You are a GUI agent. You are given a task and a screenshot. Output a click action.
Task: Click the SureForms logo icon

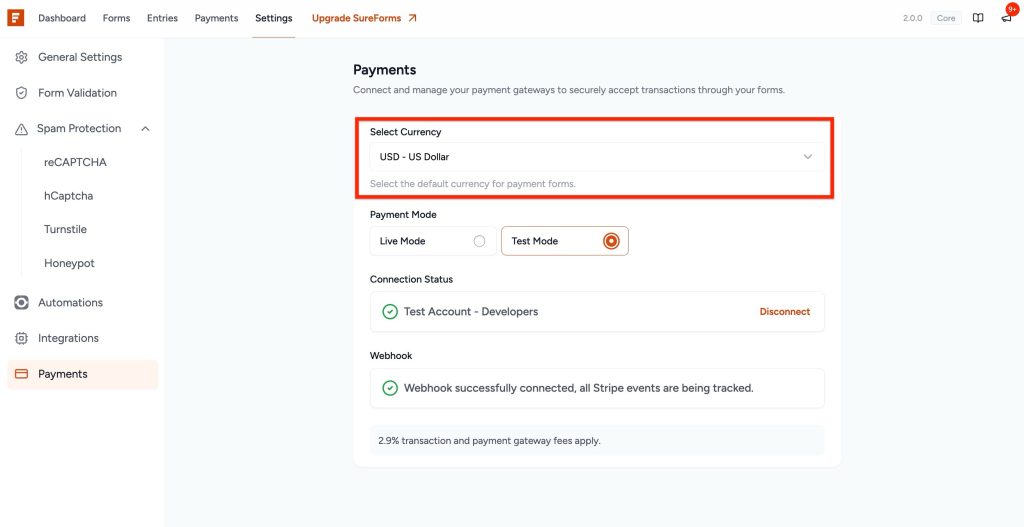(15, 18)
